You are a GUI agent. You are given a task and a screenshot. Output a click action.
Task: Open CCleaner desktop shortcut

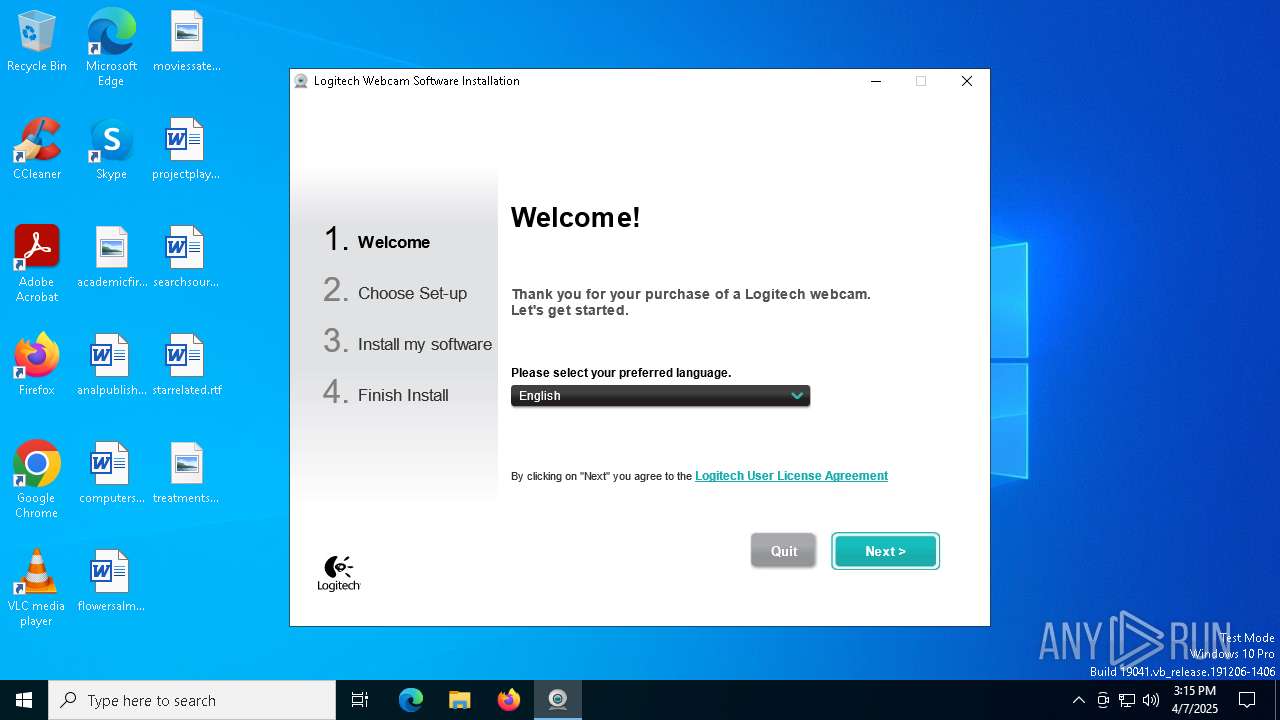click(37, 149)
